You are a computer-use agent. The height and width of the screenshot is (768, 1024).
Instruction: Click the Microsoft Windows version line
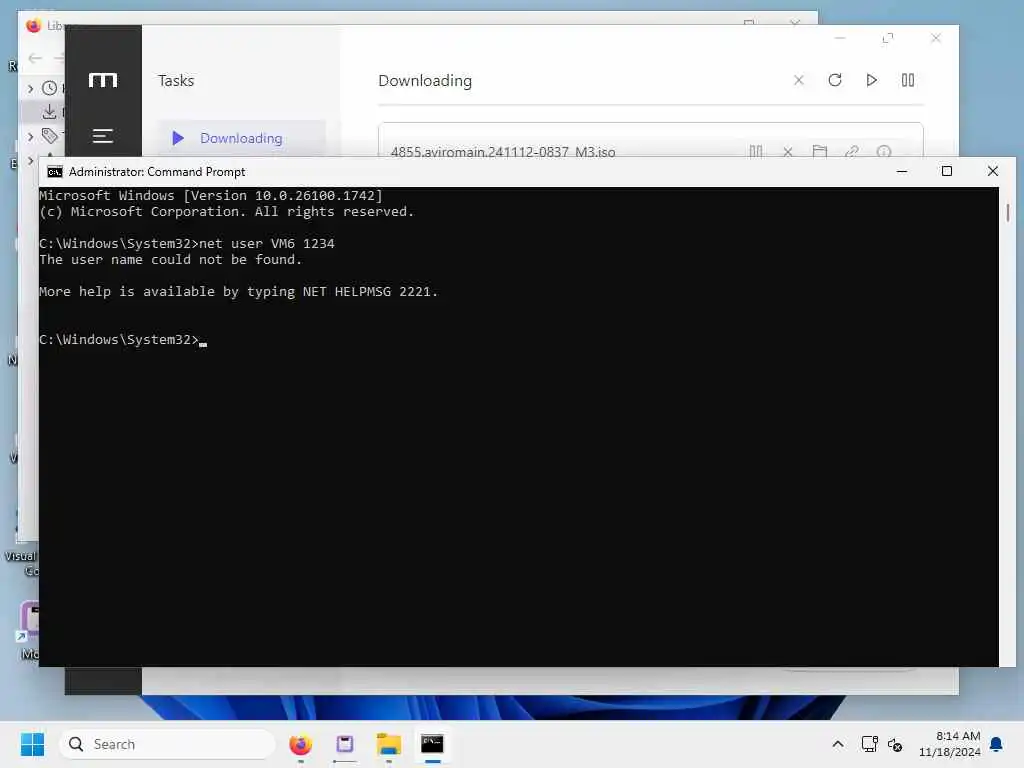coord(211,195)
